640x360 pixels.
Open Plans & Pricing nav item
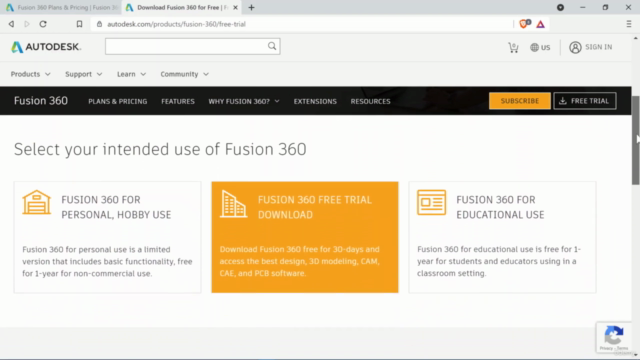[118, 101]
